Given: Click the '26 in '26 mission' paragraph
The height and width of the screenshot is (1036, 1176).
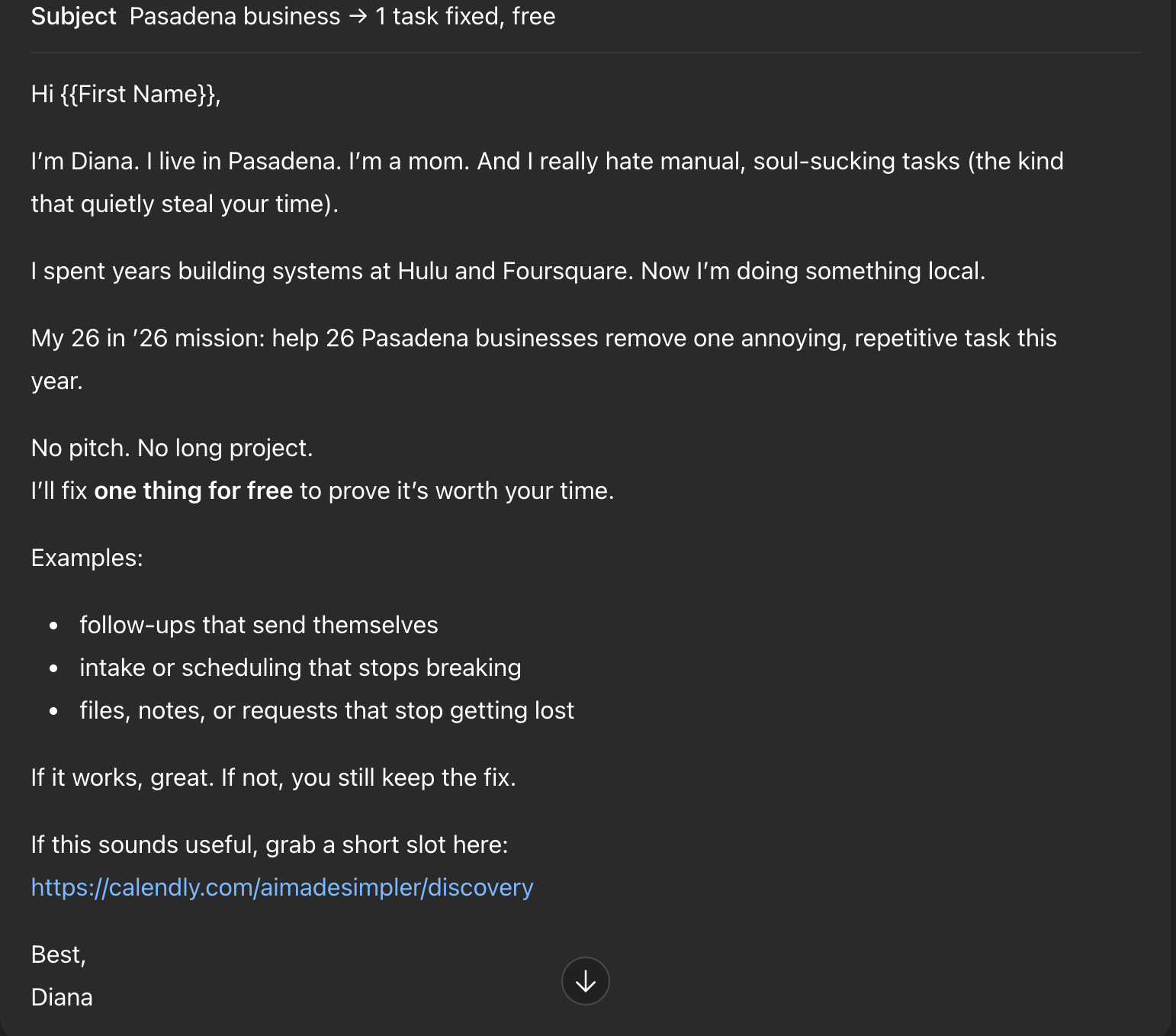Looking at the screenshot, I should pyautogui.click(x=544, y=359).
